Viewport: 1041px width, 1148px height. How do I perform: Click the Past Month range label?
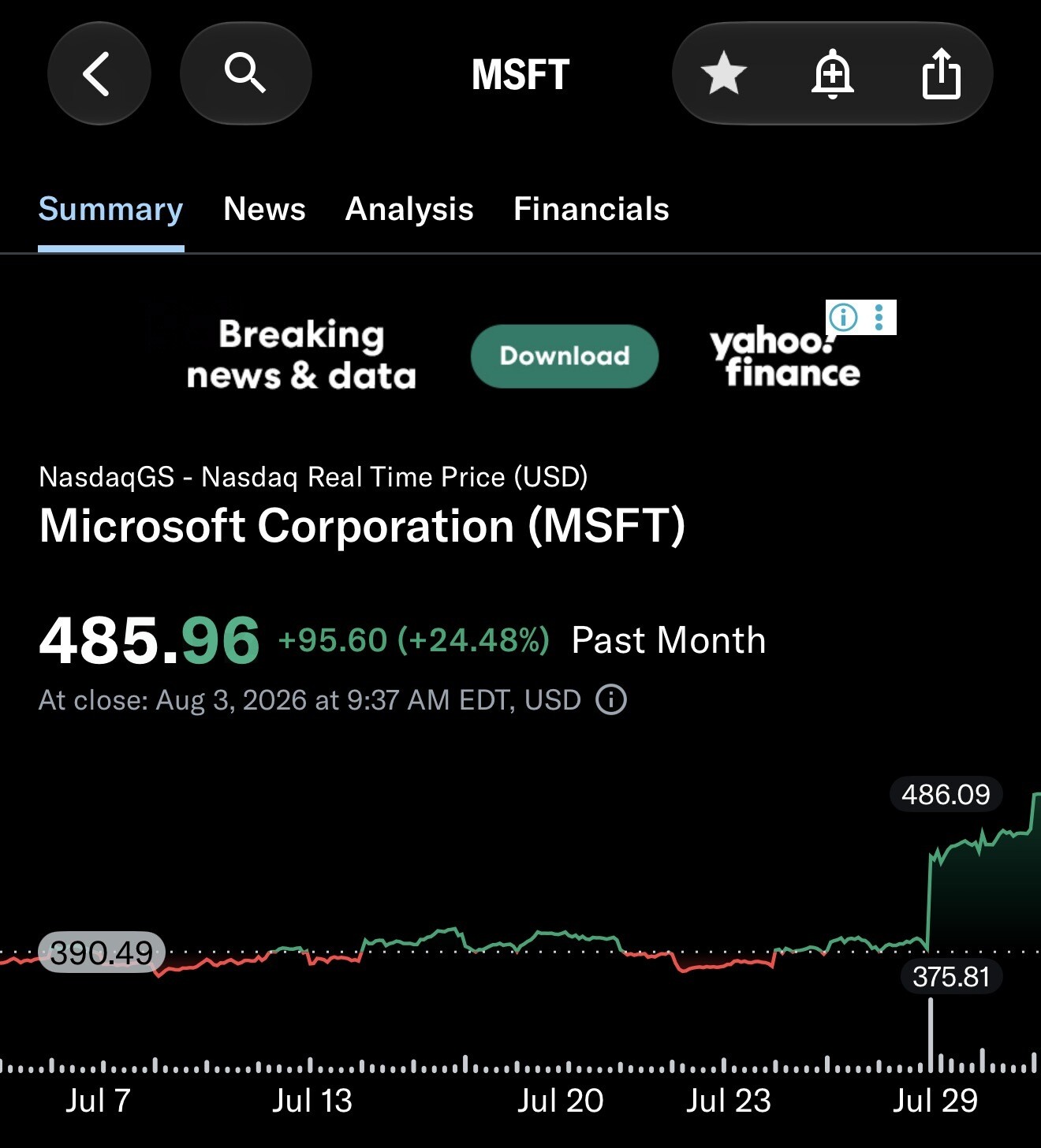point(669,640)
